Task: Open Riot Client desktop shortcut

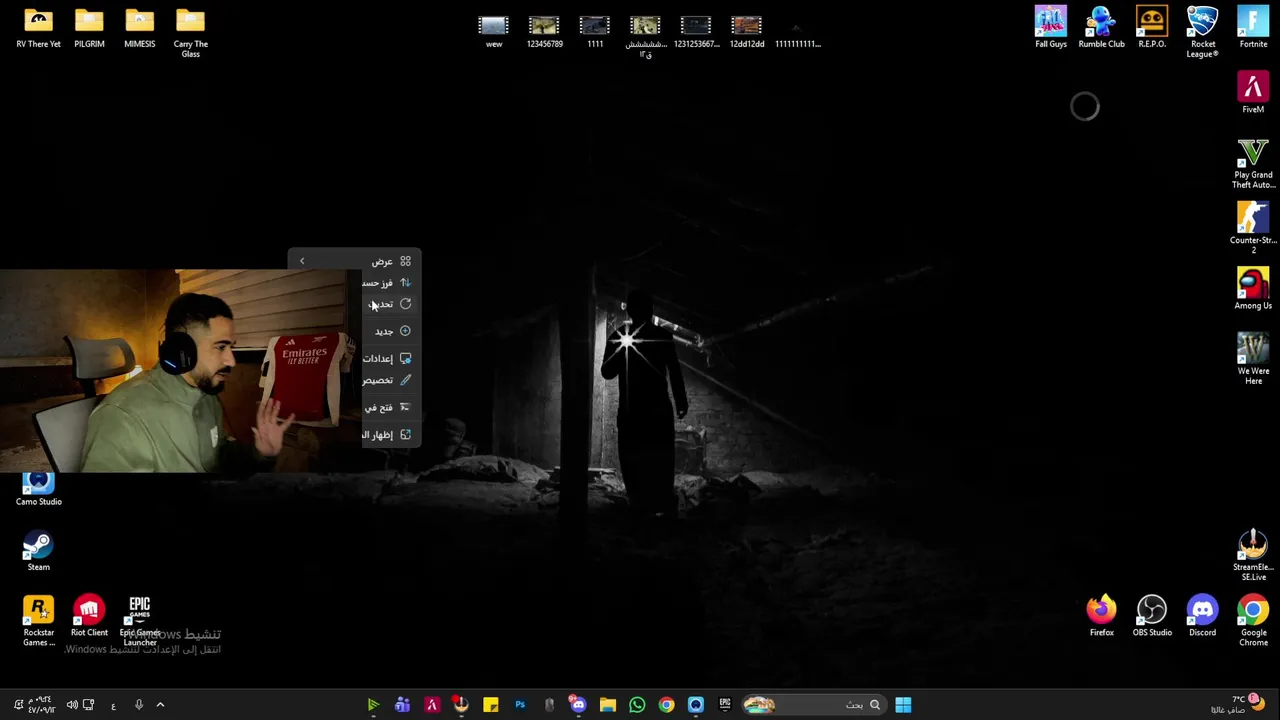Action: [x=89, y=616]
